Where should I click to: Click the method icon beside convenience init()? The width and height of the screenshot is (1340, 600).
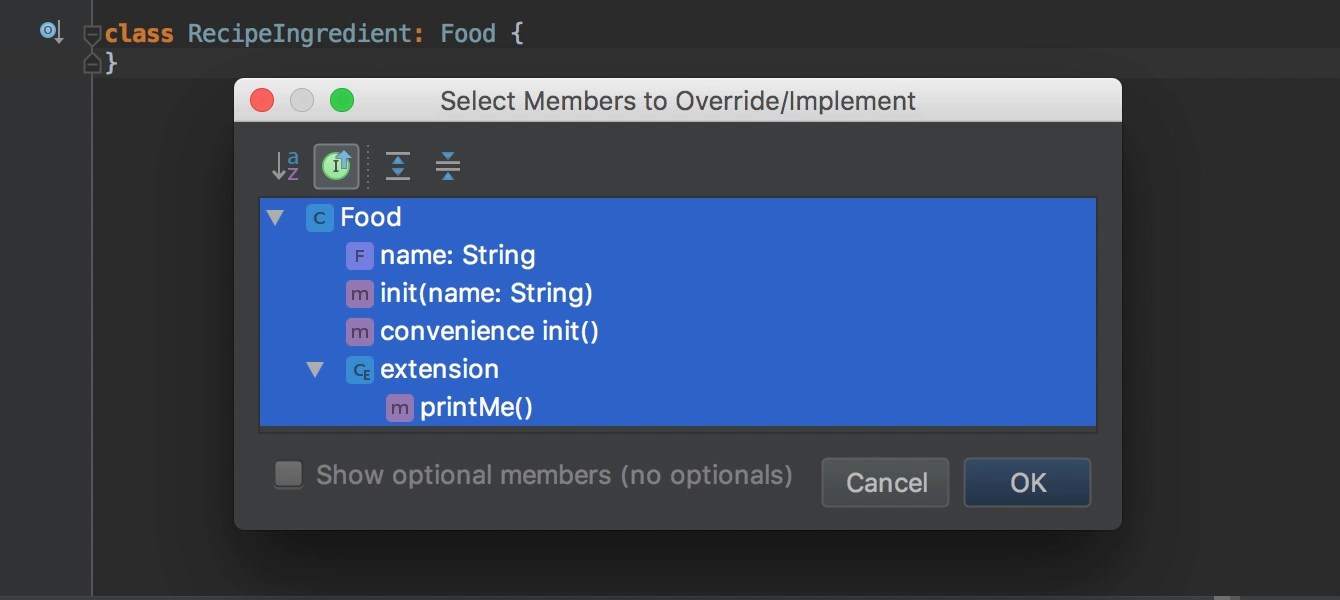(358, 331)
